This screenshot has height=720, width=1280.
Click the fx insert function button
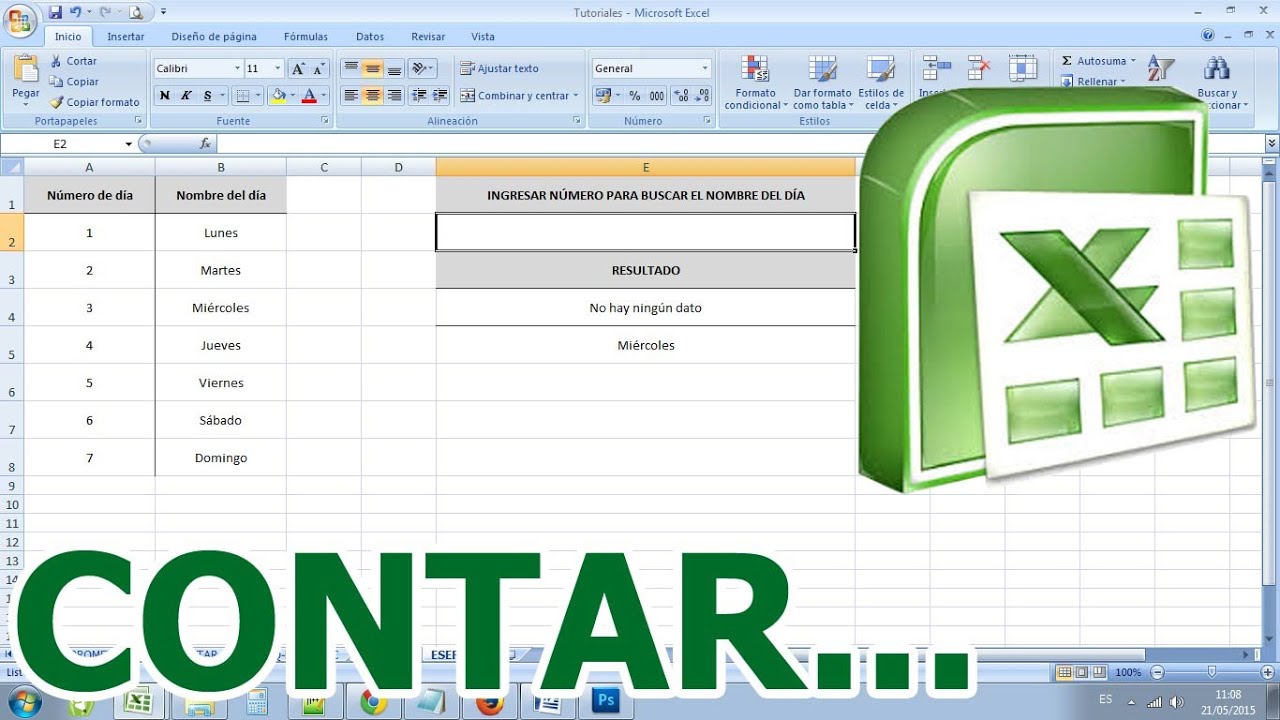205,144
